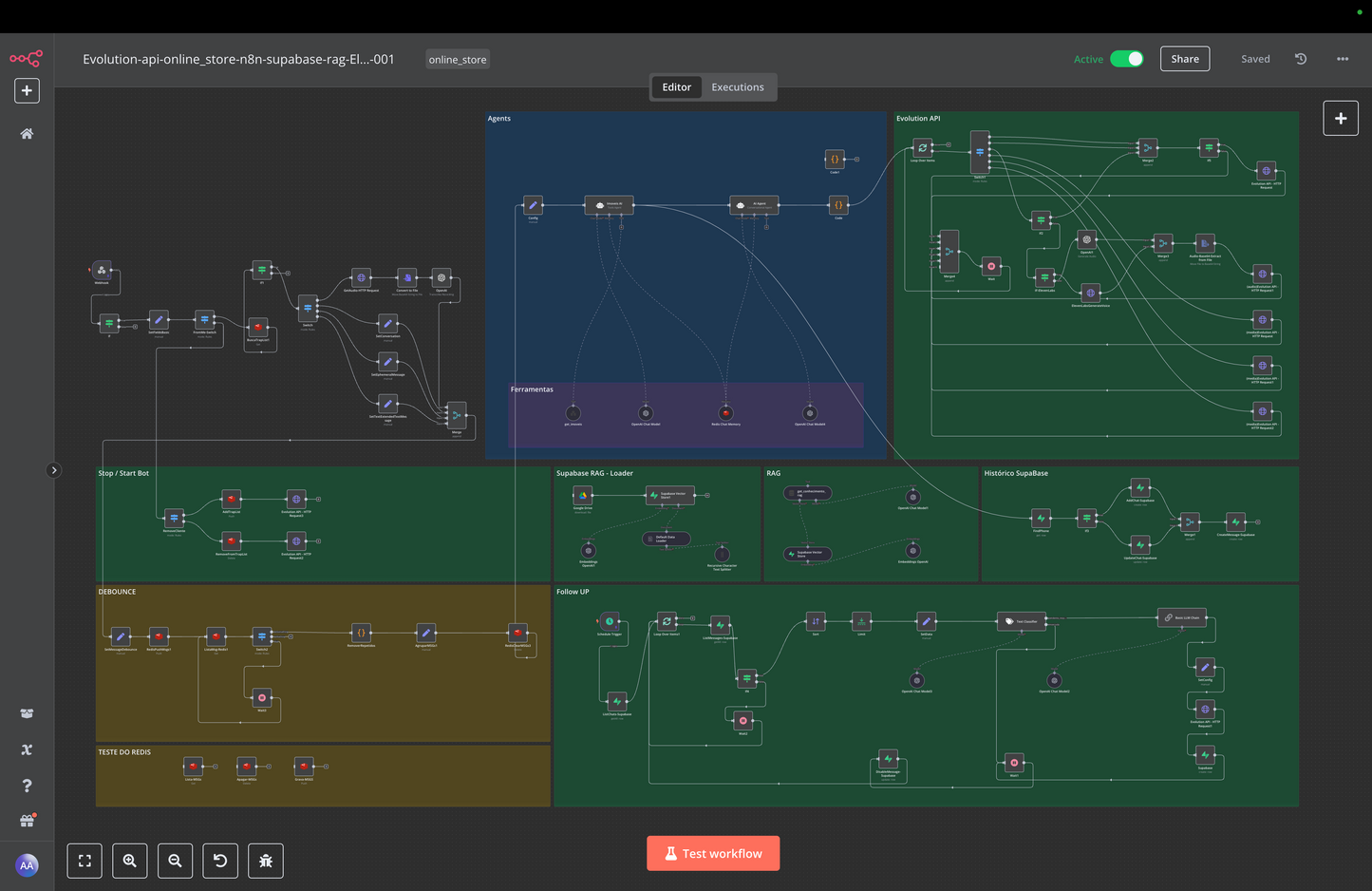Select the Google Drive node
1372x891 pixels.
[x=582, y=495]
